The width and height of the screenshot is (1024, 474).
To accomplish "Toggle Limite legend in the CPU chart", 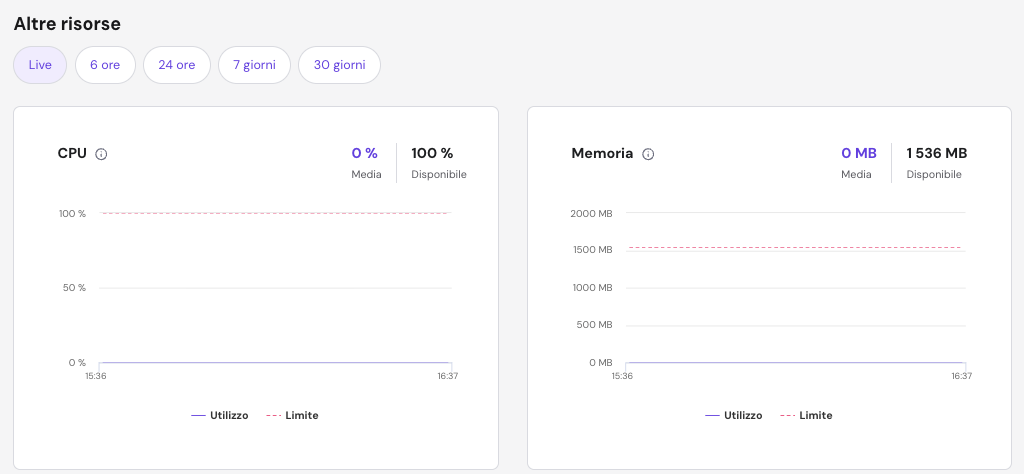I will pyautogui.click(x=292, y=415).
